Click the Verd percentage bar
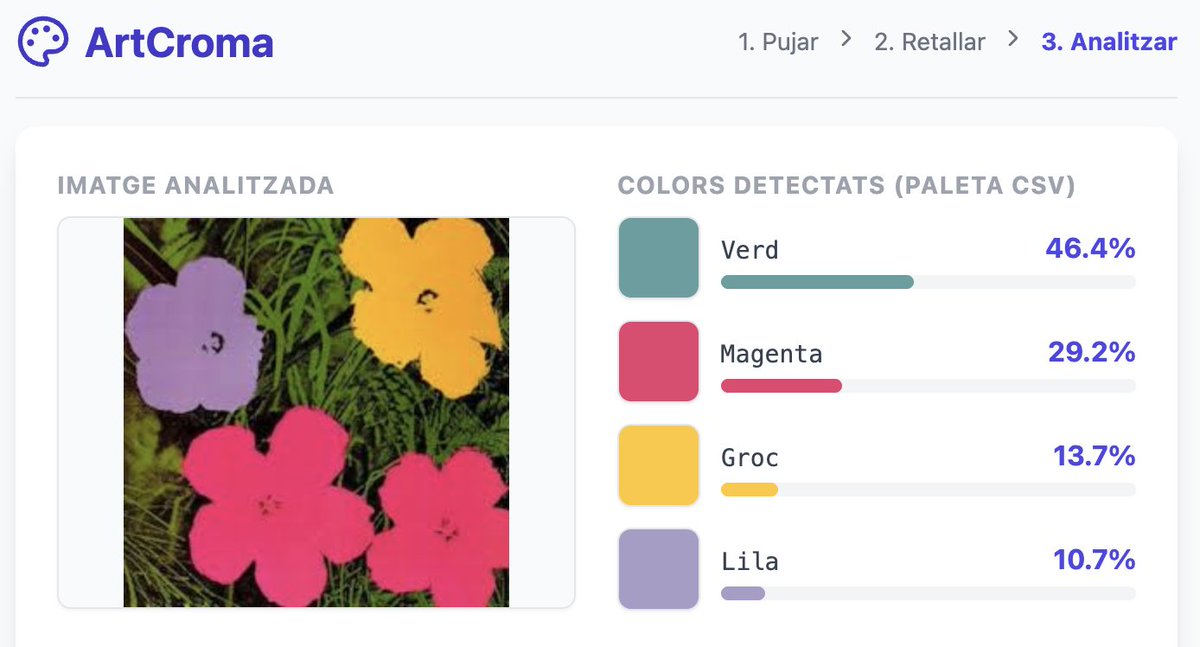Screen dimensions: 1200x647 [x=928, y=282]
